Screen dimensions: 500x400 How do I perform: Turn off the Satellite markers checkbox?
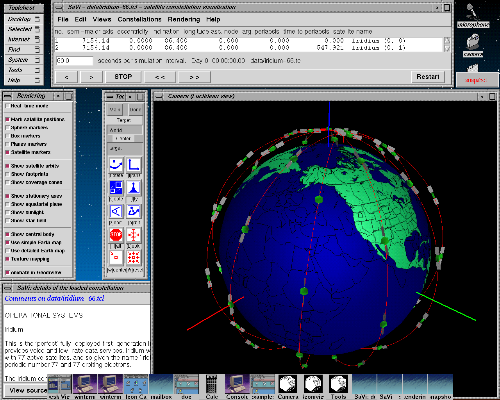pos(7,152)
